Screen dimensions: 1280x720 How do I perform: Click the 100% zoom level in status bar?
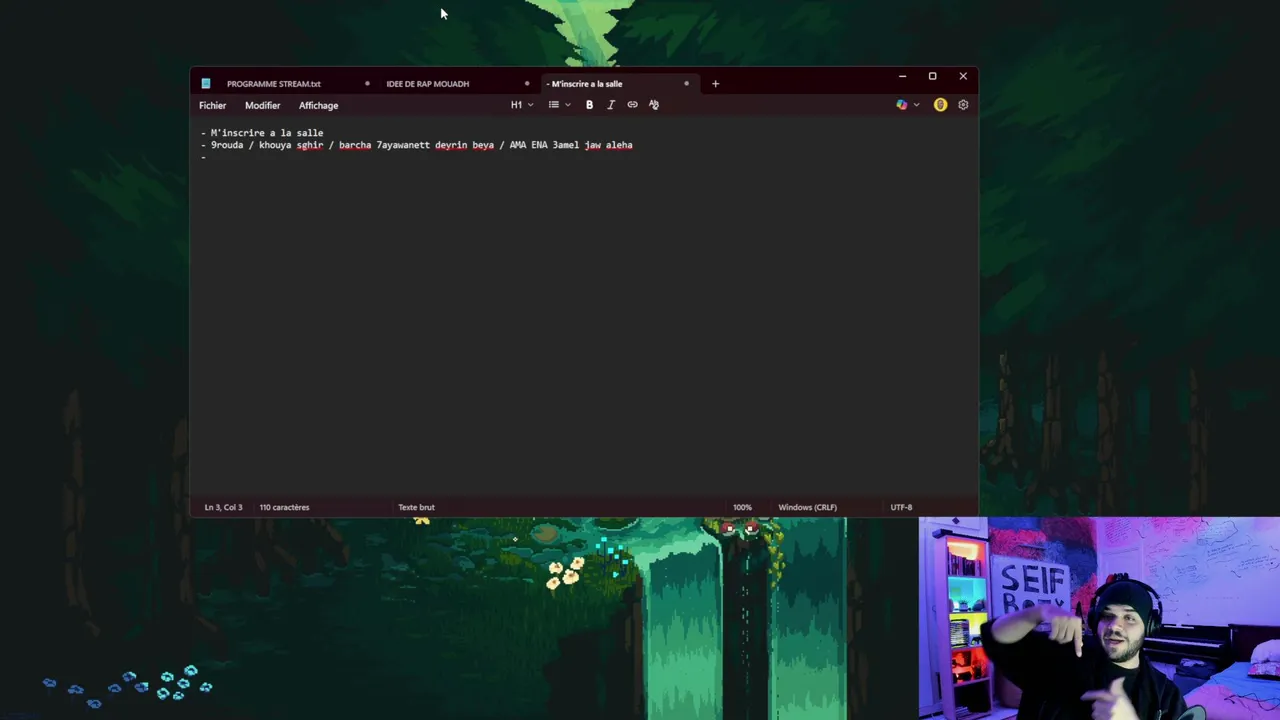point(742,507)
